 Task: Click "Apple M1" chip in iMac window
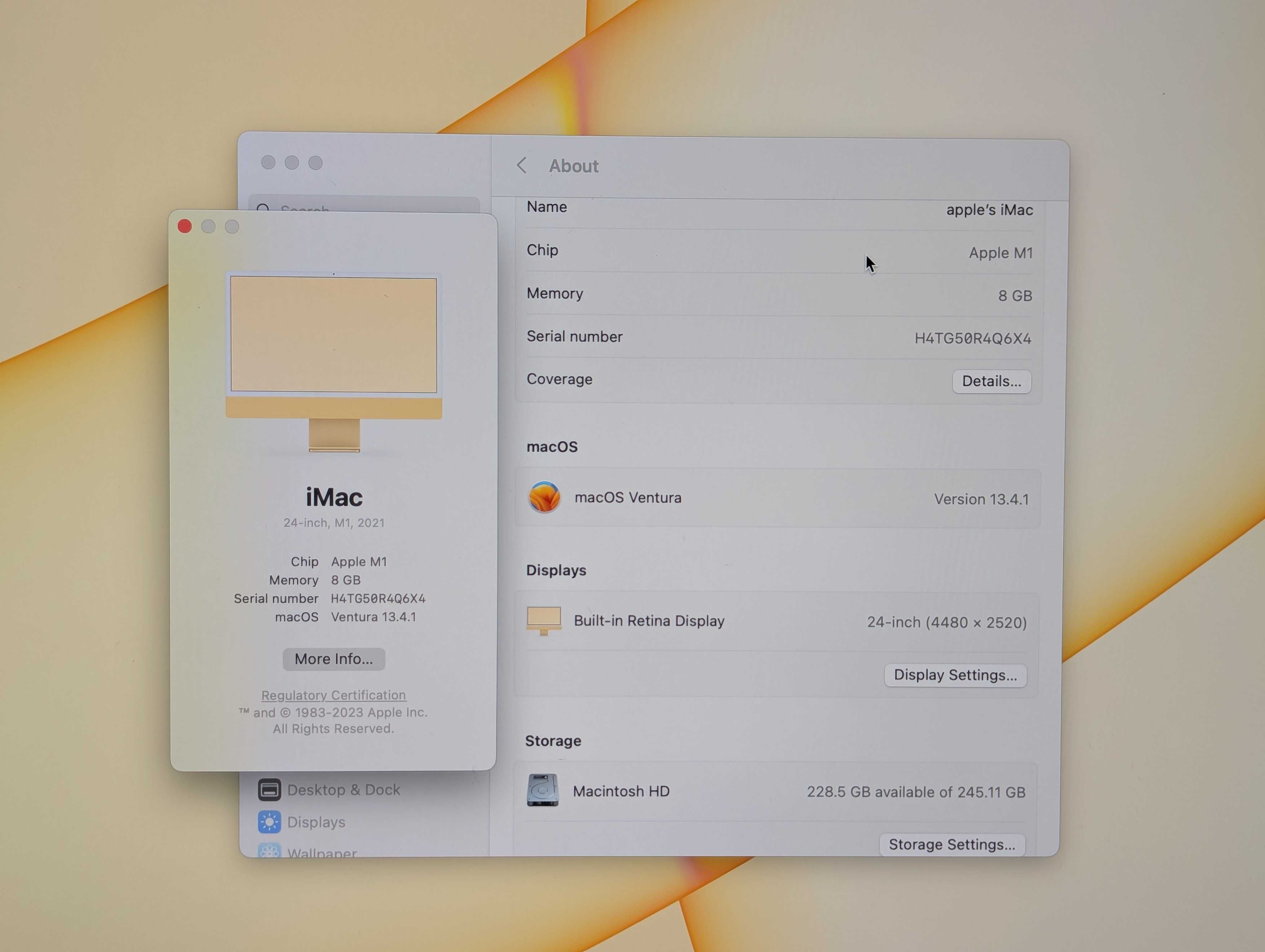click(x=359, y=562)
